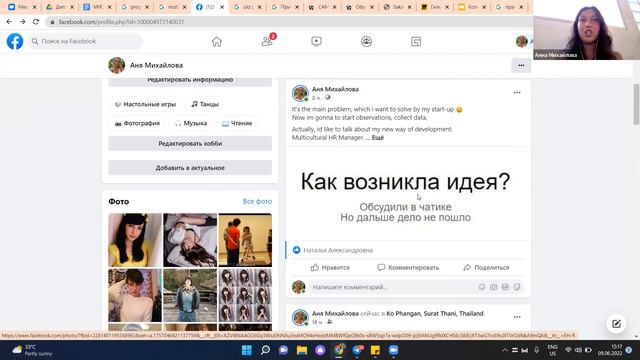Open the Все фото link
Image resolution: width=640 pixels, height=360 pixels.
click(x=257, y=201)
